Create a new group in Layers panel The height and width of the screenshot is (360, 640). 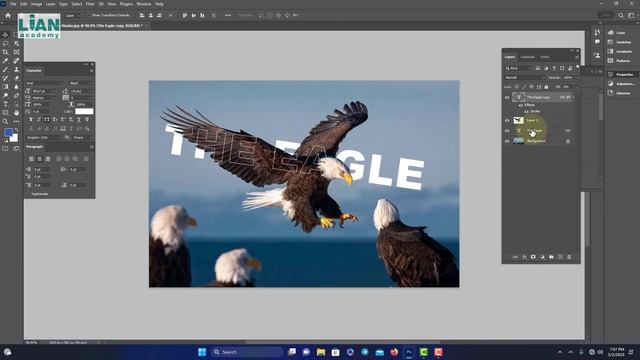[551, 257]
